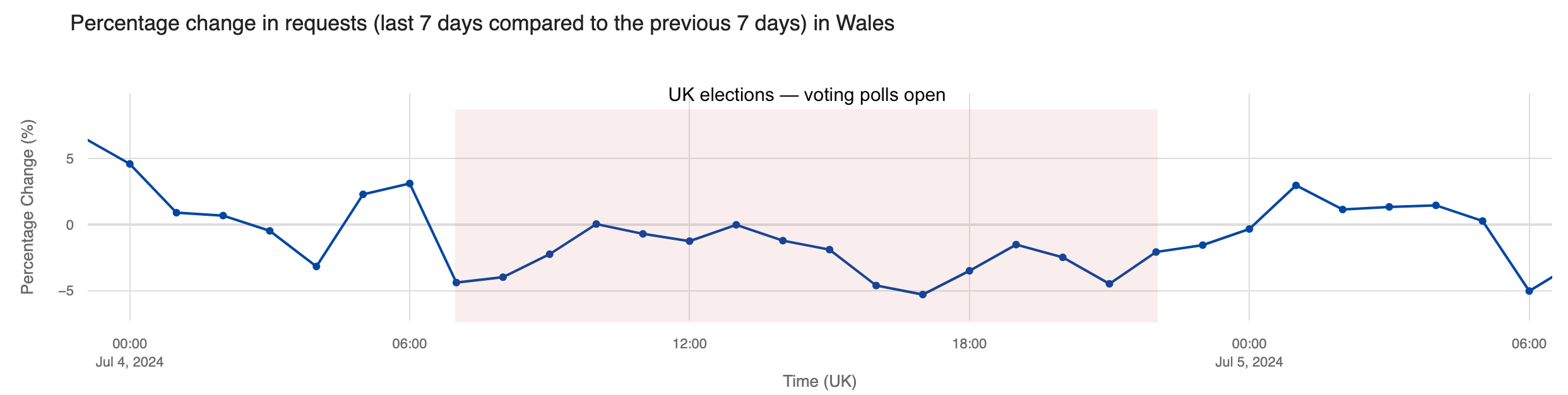Image resolution: width=1568 pixels, height=395 pixels.
Task: Click the data point at 12:00 Jul 4
Action: 689,241
